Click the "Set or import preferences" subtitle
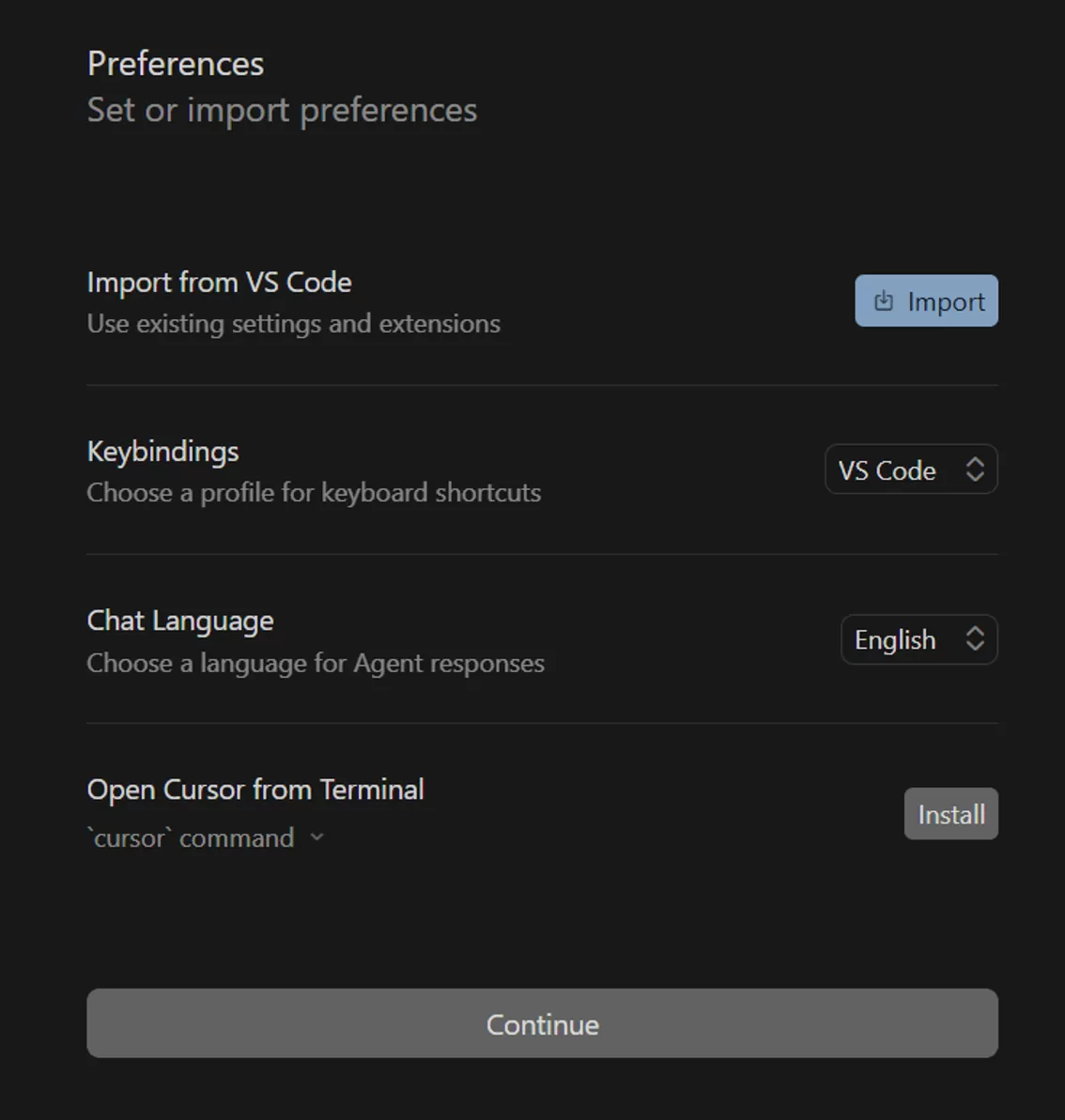1065x1120 pixels. pyautogui.click(x=282, y=110)
